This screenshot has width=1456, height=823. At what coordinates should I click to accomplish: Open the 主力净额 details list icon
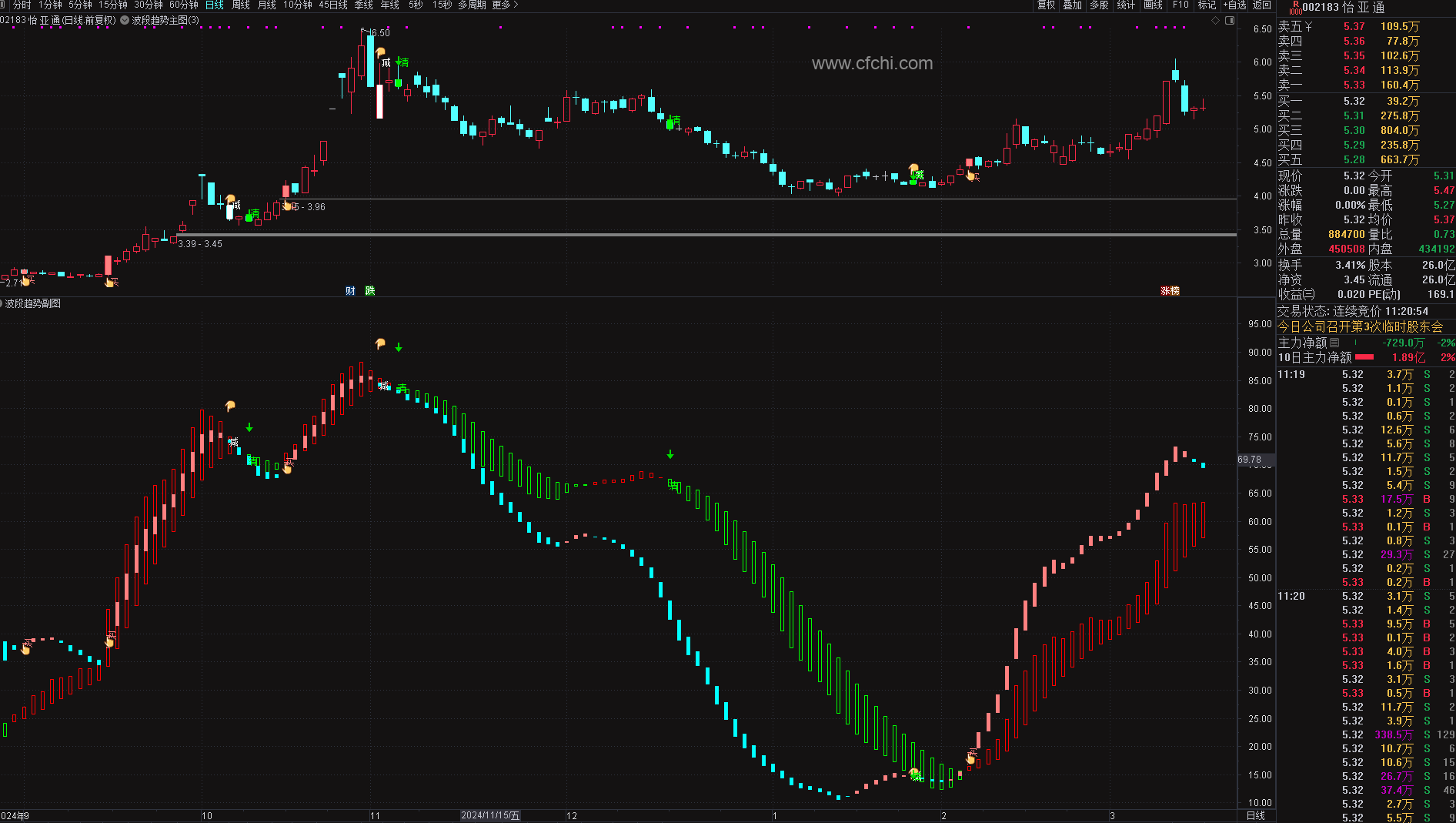(x=1334, y=343)
